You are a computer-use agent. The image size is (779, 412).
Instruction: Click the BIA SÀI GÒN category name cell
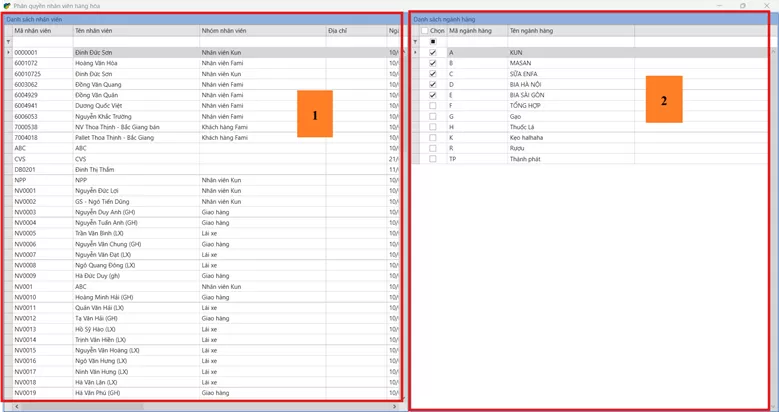[571, 95]
